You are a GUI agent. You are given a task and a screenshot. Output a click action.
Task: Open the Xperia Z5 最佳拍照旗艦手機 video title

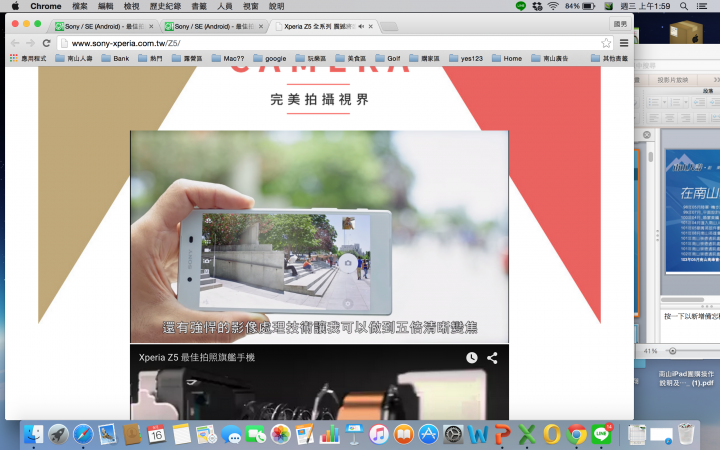pos(197,357)
